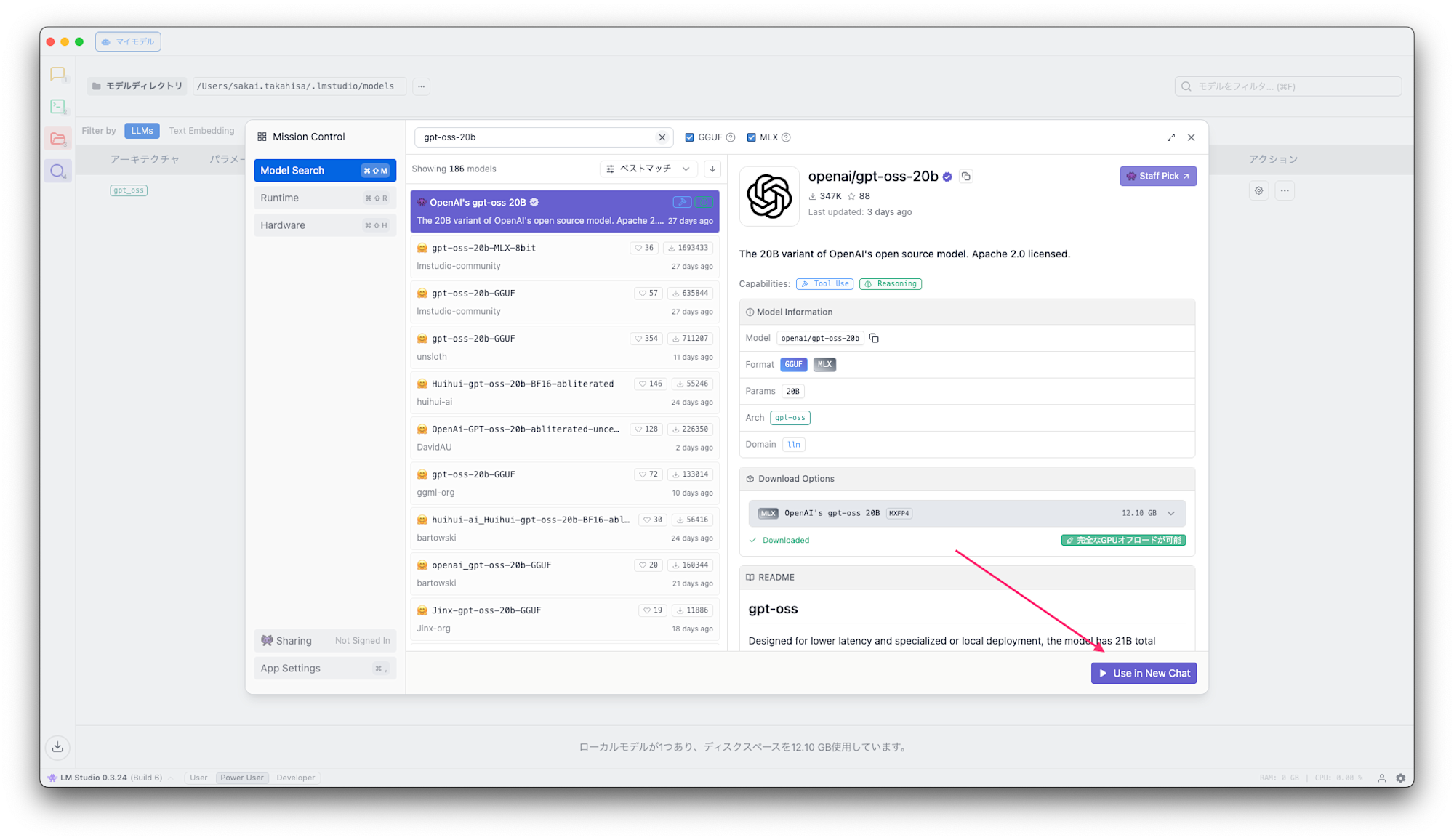Select Model Search in Mission Control
Screen dimensions: 1454x840
(x=325, y=171)
